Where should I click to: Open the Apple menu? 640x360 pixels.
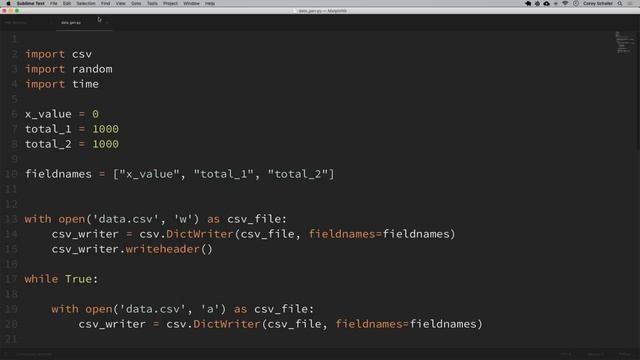click(8, 3)
